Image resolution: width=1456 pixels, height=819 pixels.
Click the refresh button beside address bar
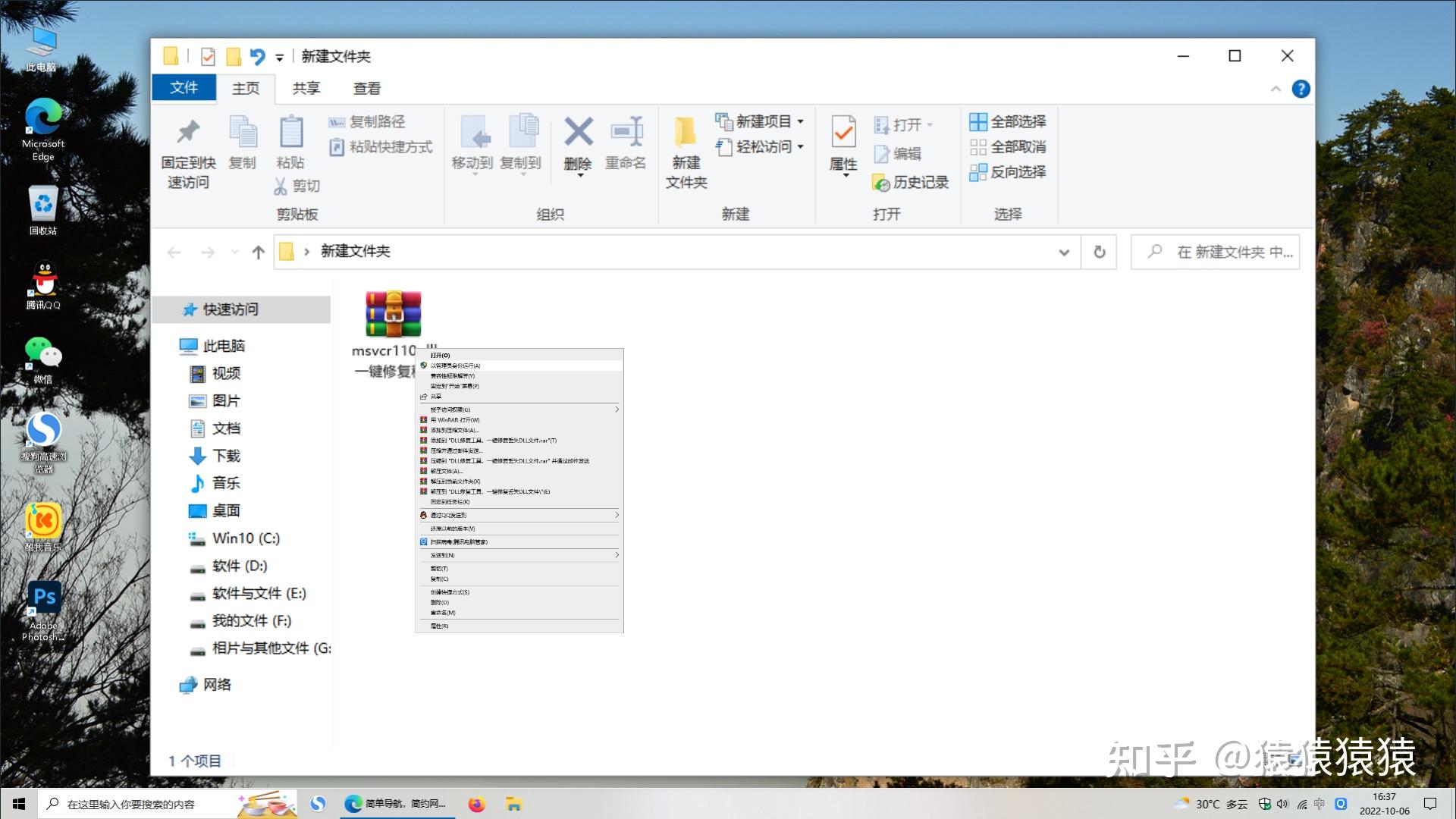1100,252
